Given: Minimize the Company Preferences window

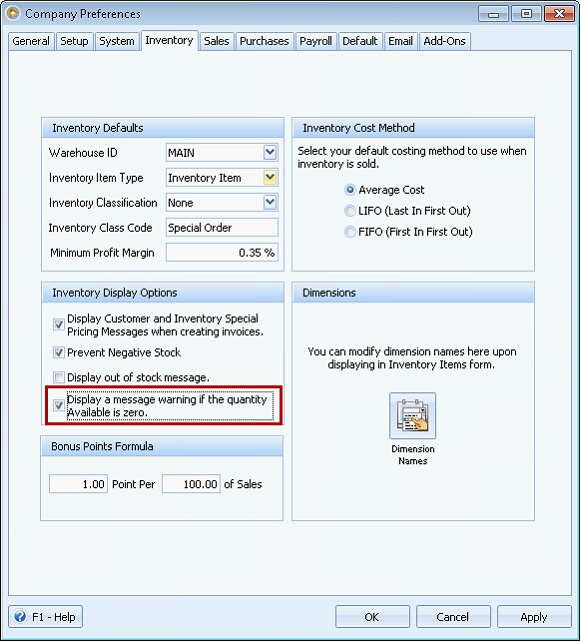Looking at the screenshot, I should coord(493,14).
